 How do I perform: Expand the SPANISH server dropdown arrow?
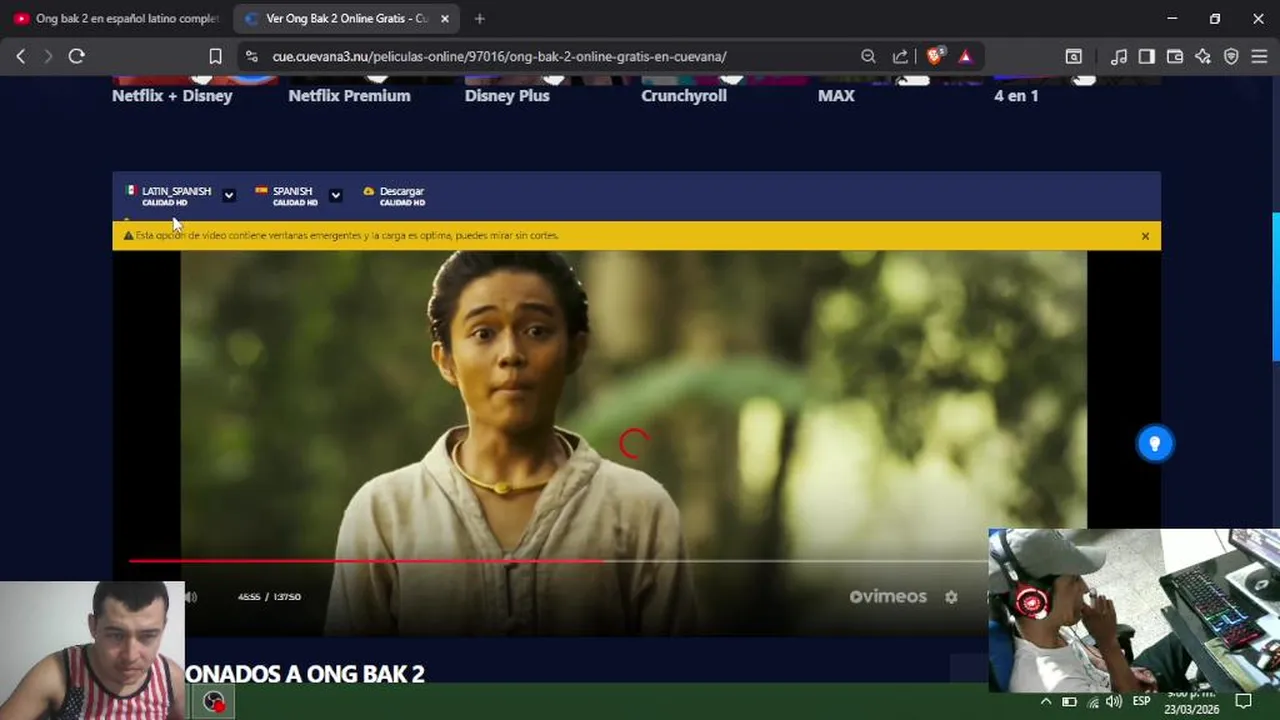click(x=336, y=196)
